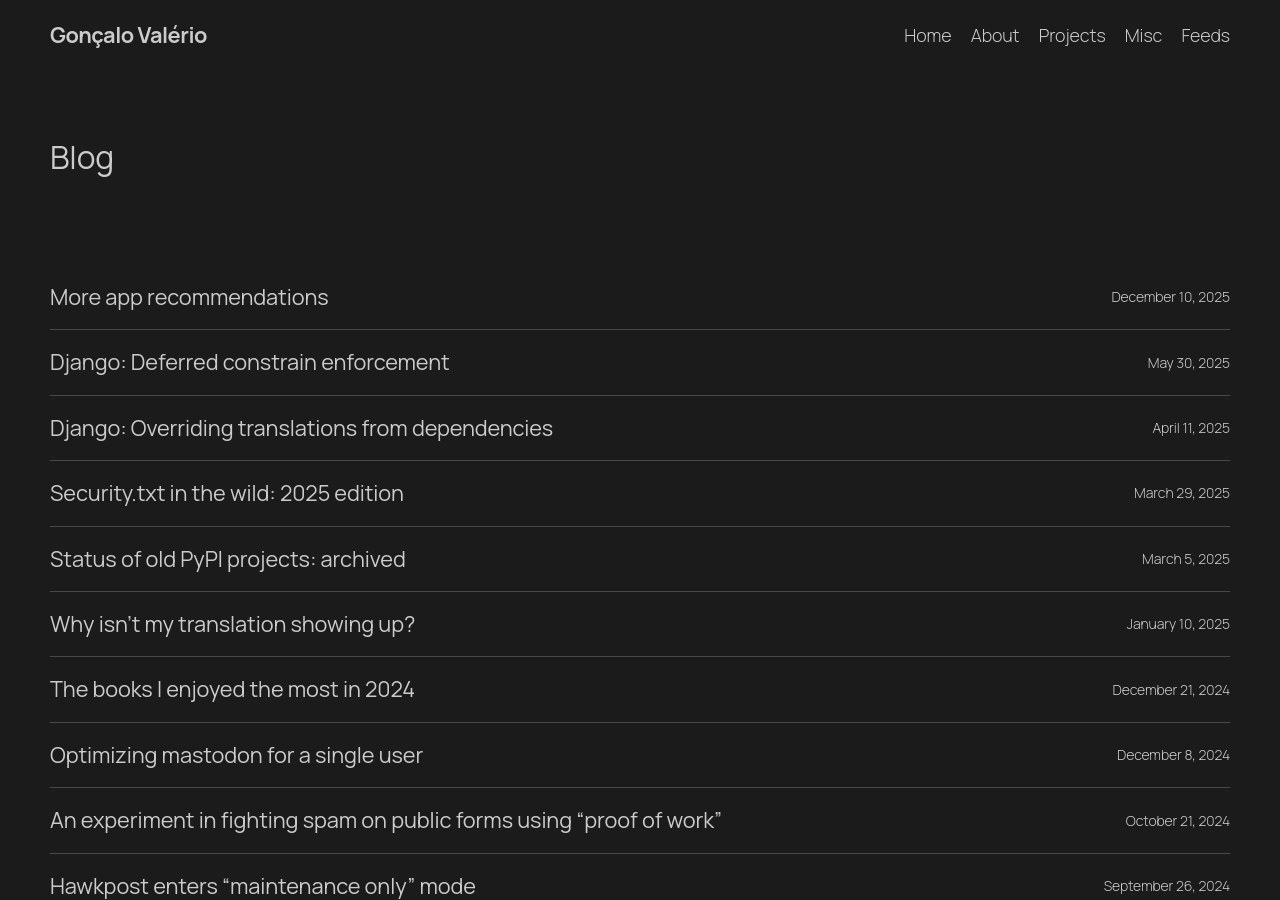Image resolution: width=1280 pixels, height=900 pixels.
Task: Read Status of old PyPI projects: archived
Action: 228,559
